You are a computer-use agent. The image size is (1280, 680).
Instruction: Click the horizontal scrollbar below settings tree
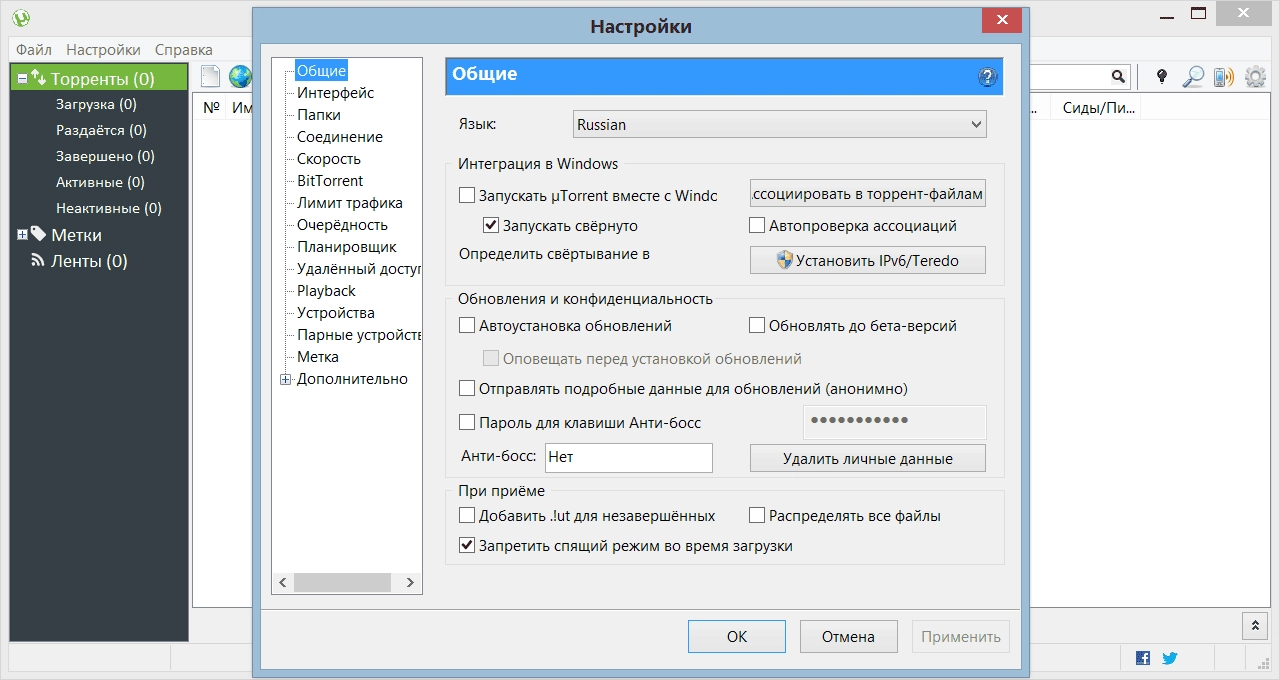(345, 582)
